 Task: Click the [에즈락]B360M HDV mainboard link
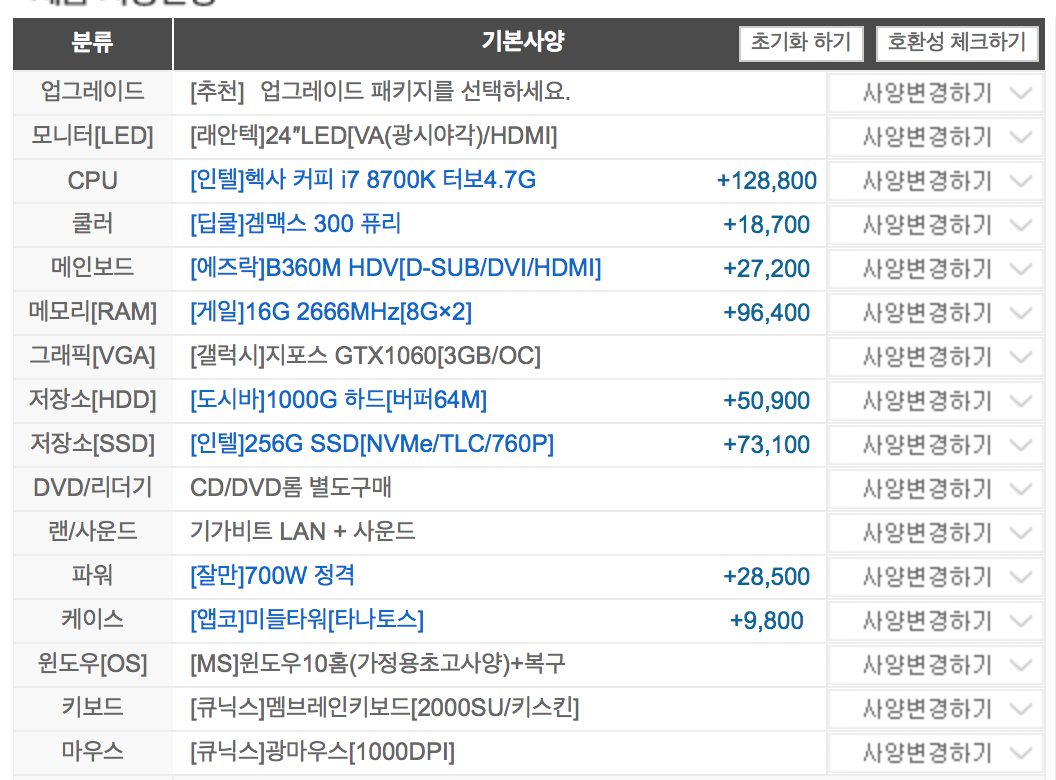[395, 268]
